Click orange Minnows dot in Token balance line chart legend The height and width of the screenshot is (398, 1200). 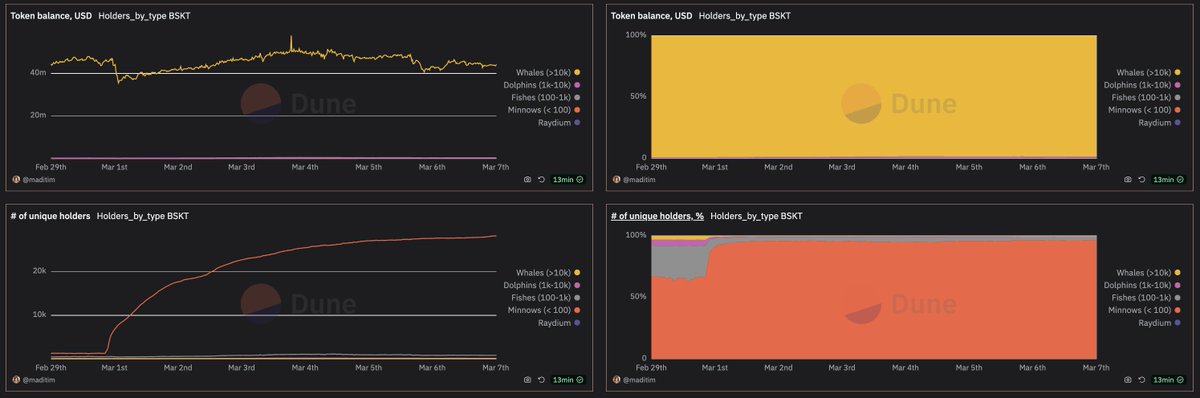click(578, 110)
